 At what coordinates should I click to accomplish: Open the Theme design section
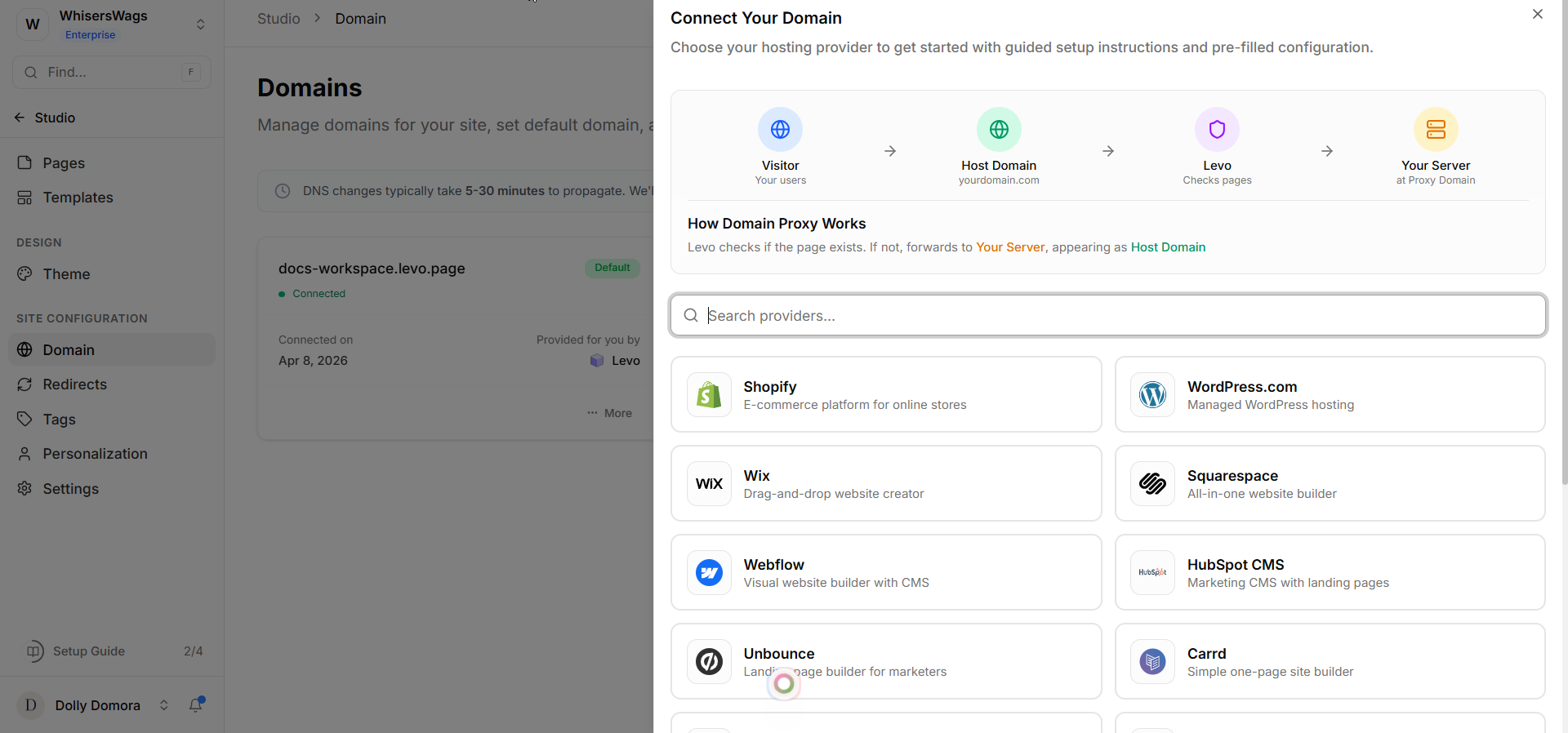[66, 274]
